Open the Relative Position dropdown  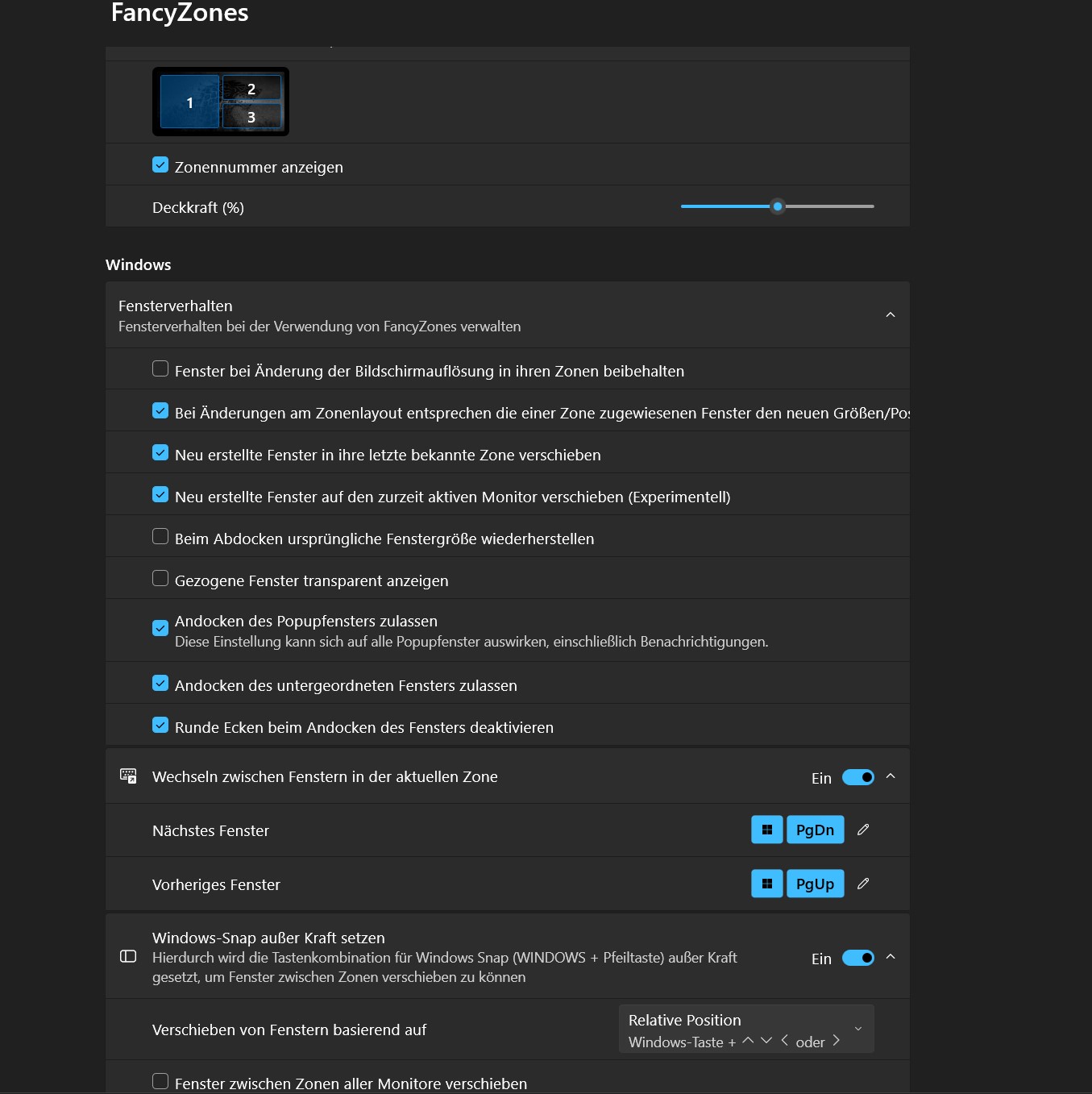pos(746,1029)
